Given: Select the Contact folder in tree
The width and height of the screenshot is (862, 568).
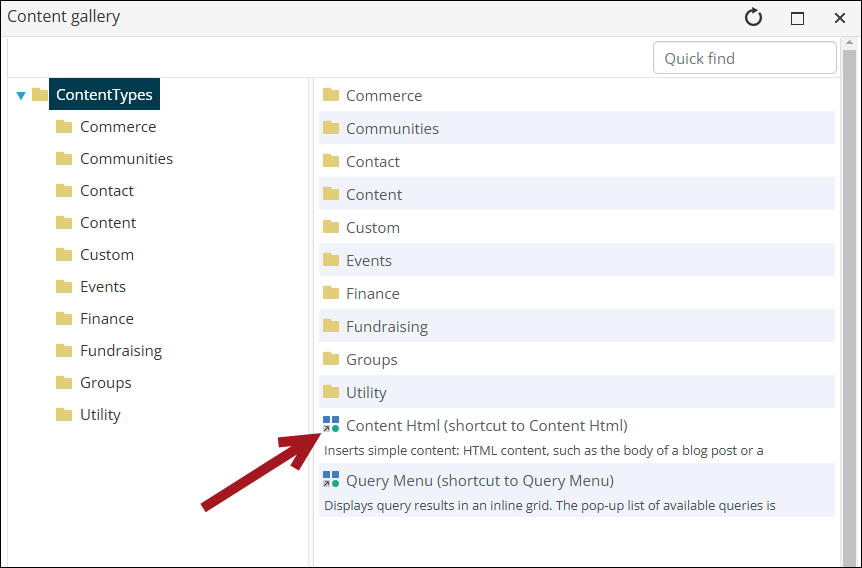Looking at the screenshot, I should [106, 191].
